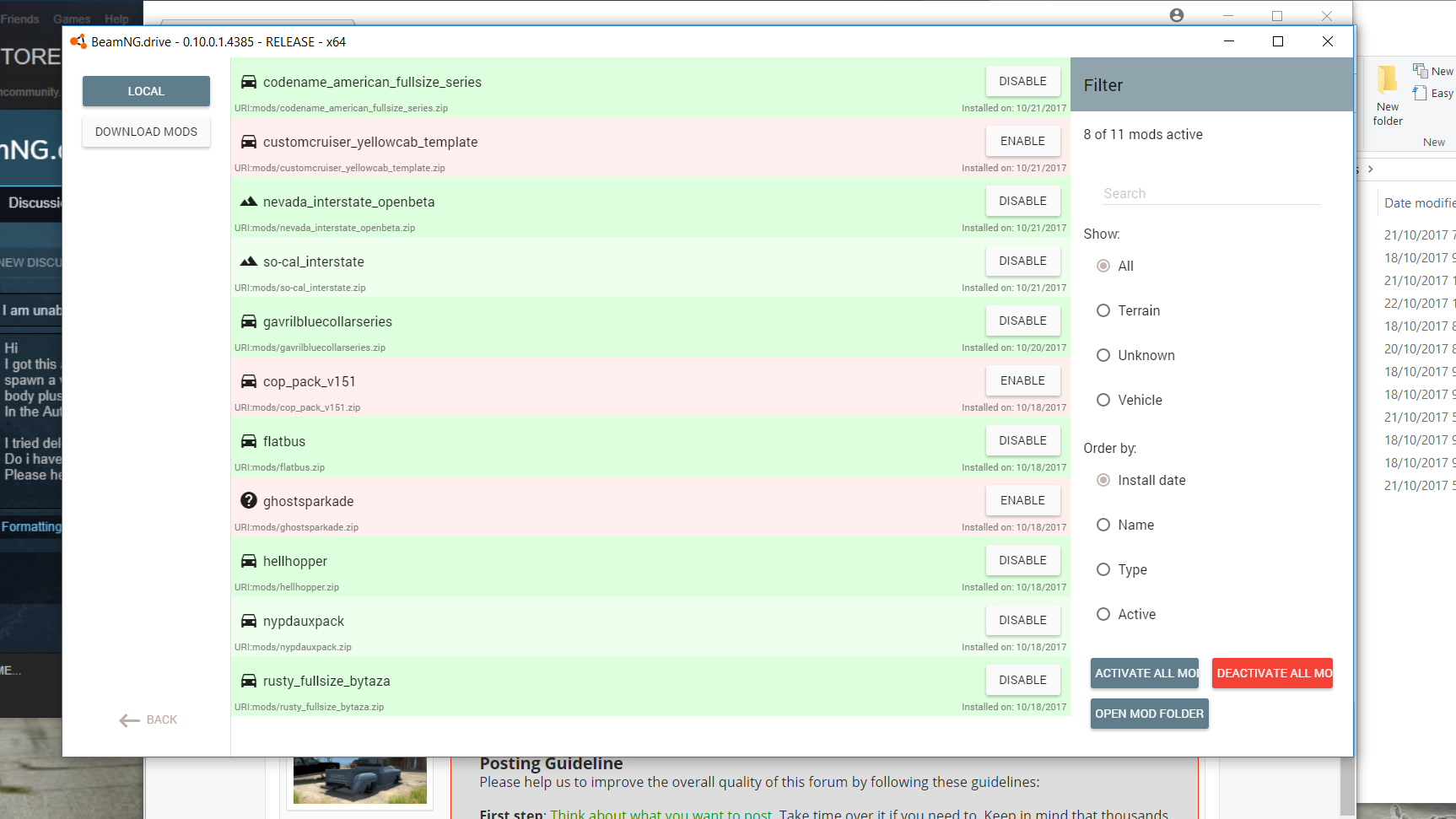Click the so-cal_interstate mod name
The image size is (1456, 819).
tap(314, 261)
